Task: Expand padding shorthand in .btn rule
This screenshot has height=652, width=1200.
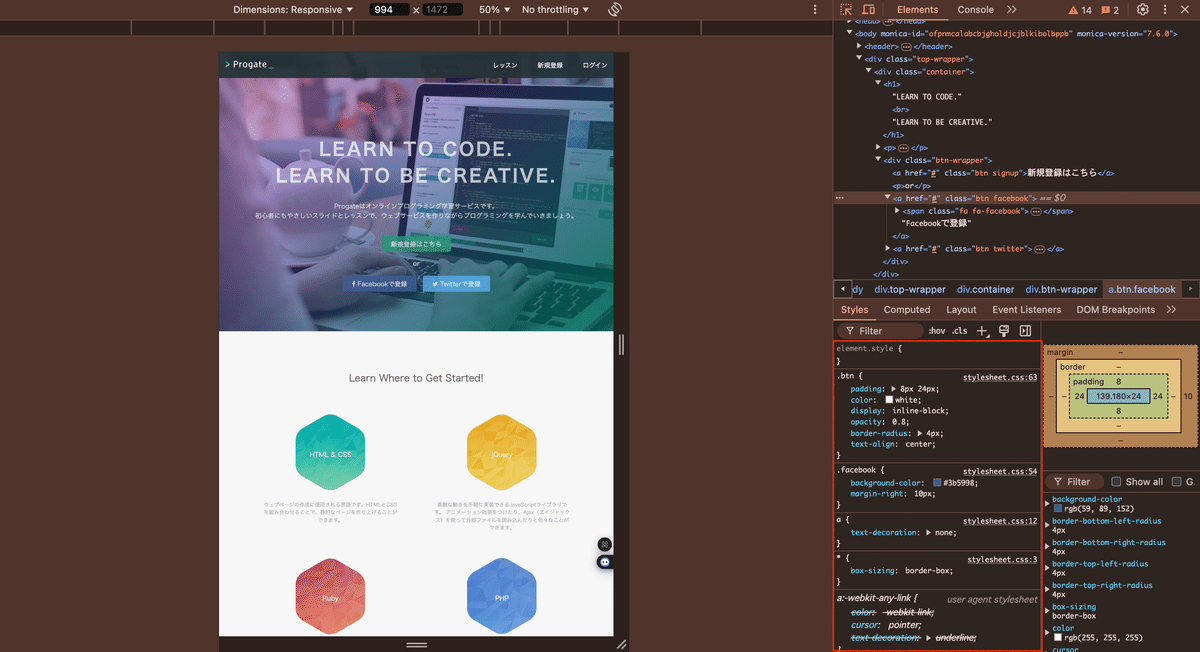Action: [892, 389]
